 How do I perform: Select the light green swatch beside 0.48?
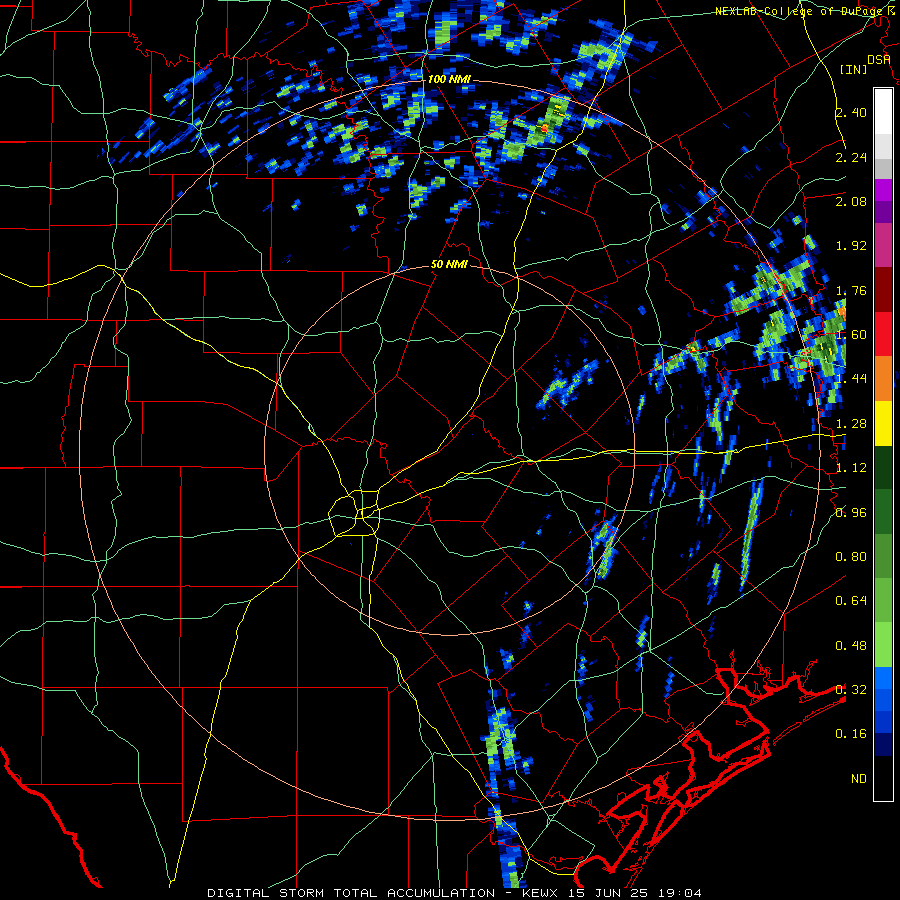coord(883,645)
